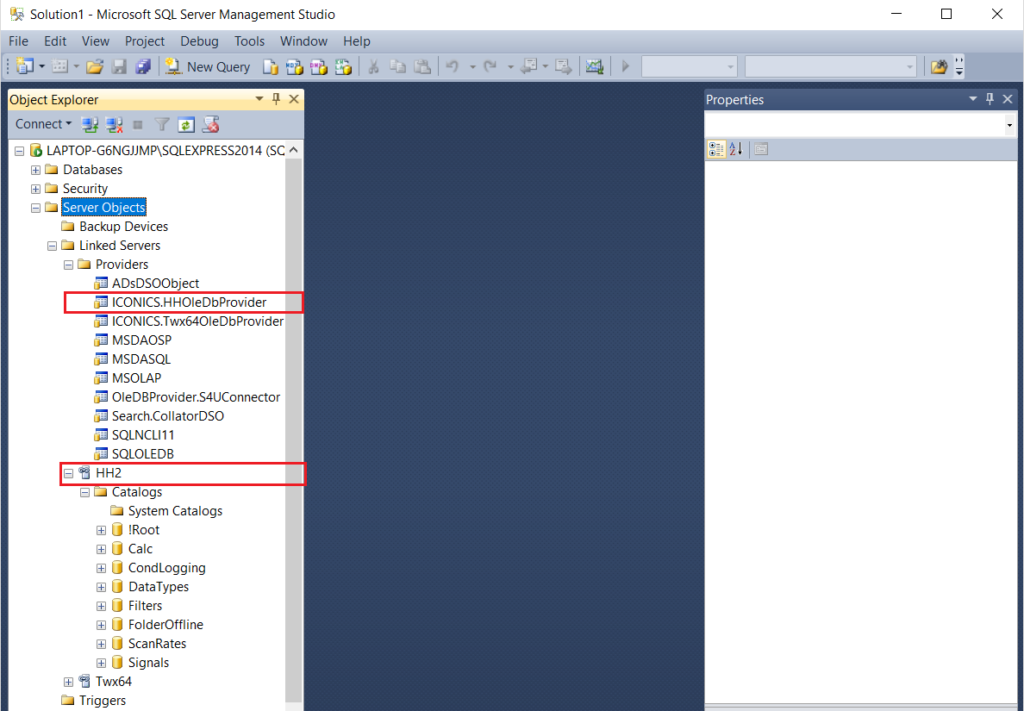Expand the Databases folder
This screenshot has height=711, width=1024.
pos(36,170)
